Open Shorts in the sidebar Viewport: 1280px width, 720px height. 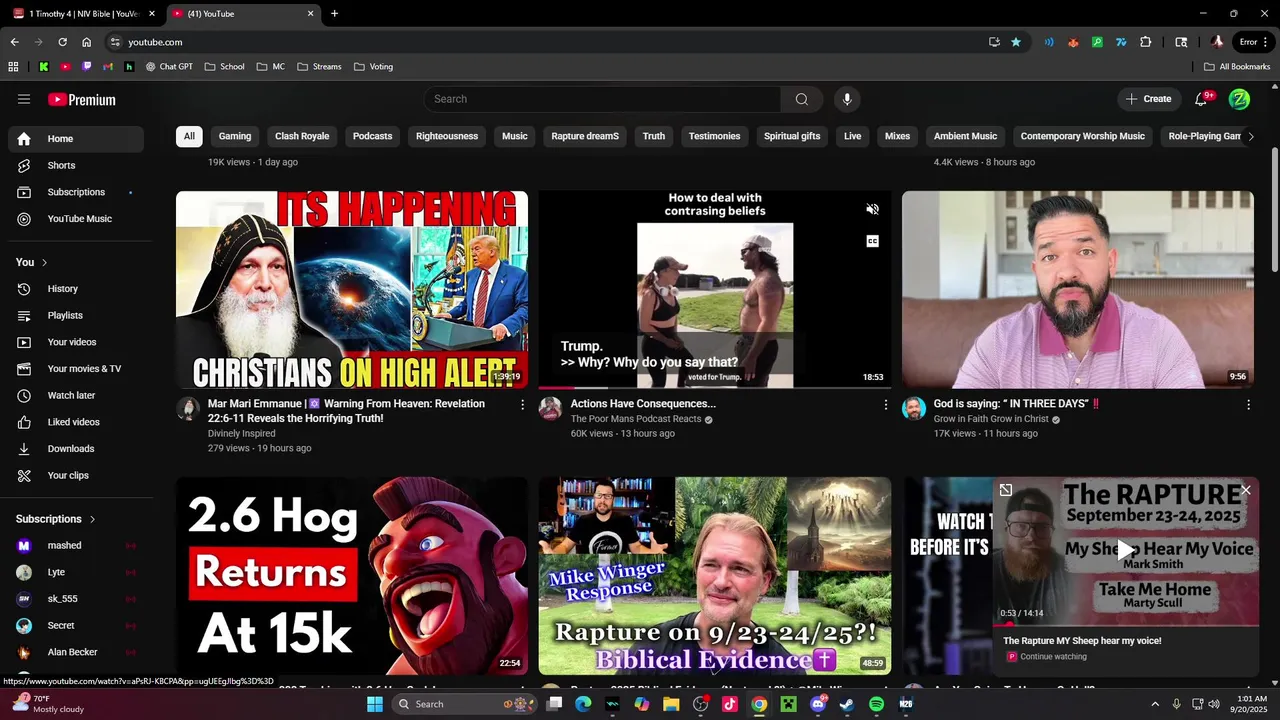(76, 165)
